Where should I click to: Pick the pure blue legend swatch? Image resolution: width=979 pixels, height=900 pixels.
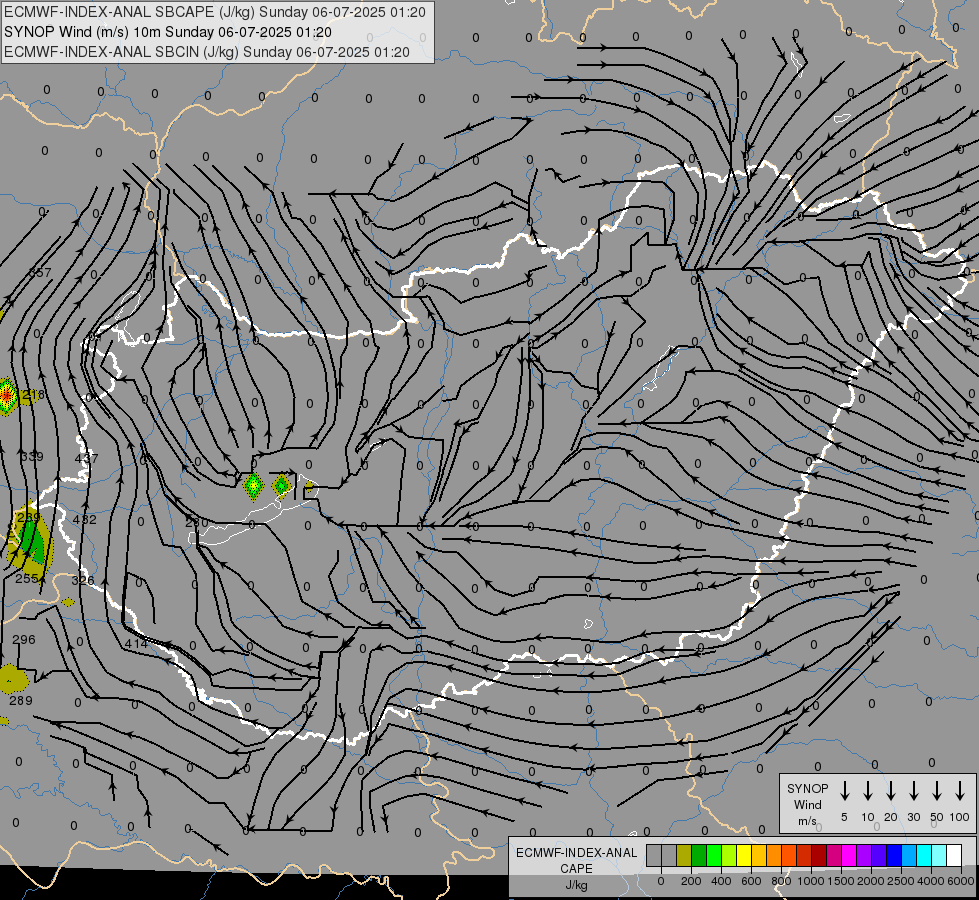click(x=893, y=855)
